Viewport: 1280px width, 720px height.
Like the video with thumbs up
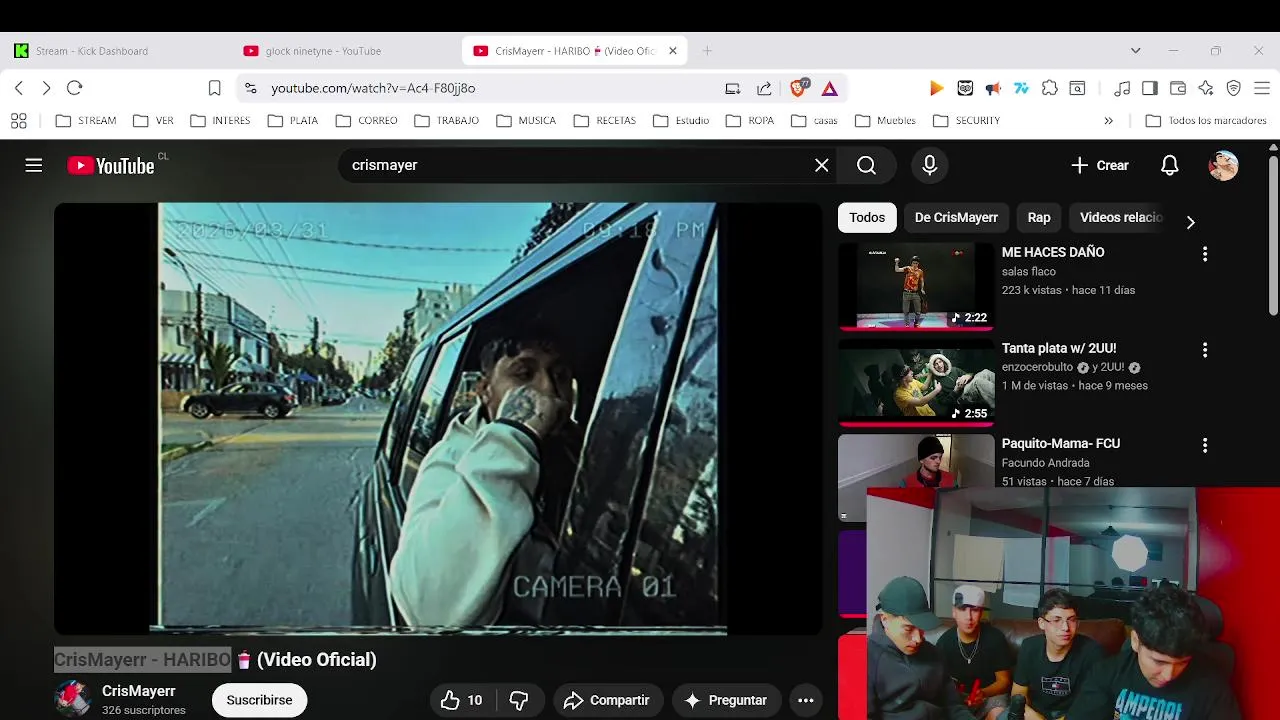pos(461,700)
